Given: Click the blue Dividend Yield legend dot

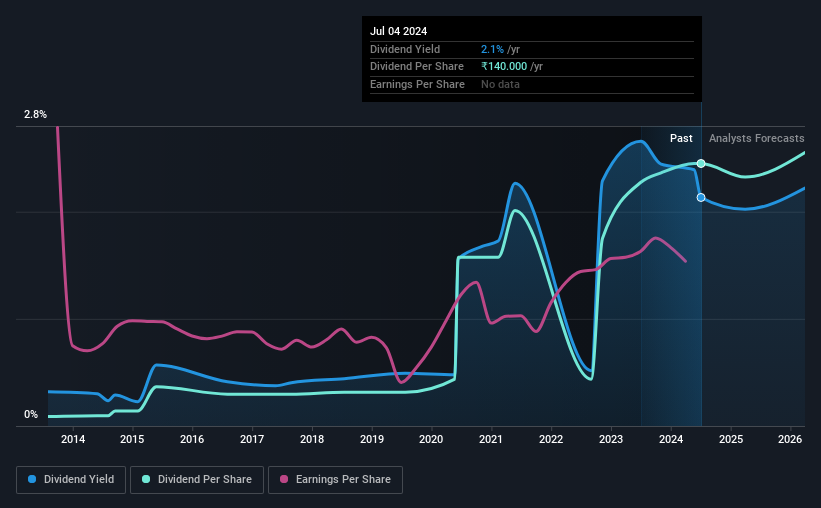Looking at the screenshot, I should (32, 480).
